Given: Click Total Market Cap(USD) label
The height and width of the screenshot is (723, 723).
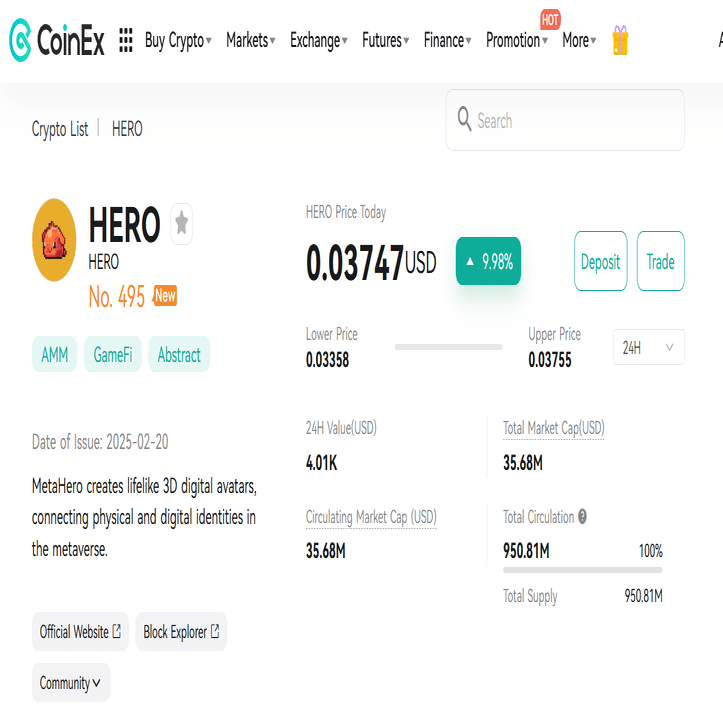Looking at the screenshot, I should click(x=553, y=428).
